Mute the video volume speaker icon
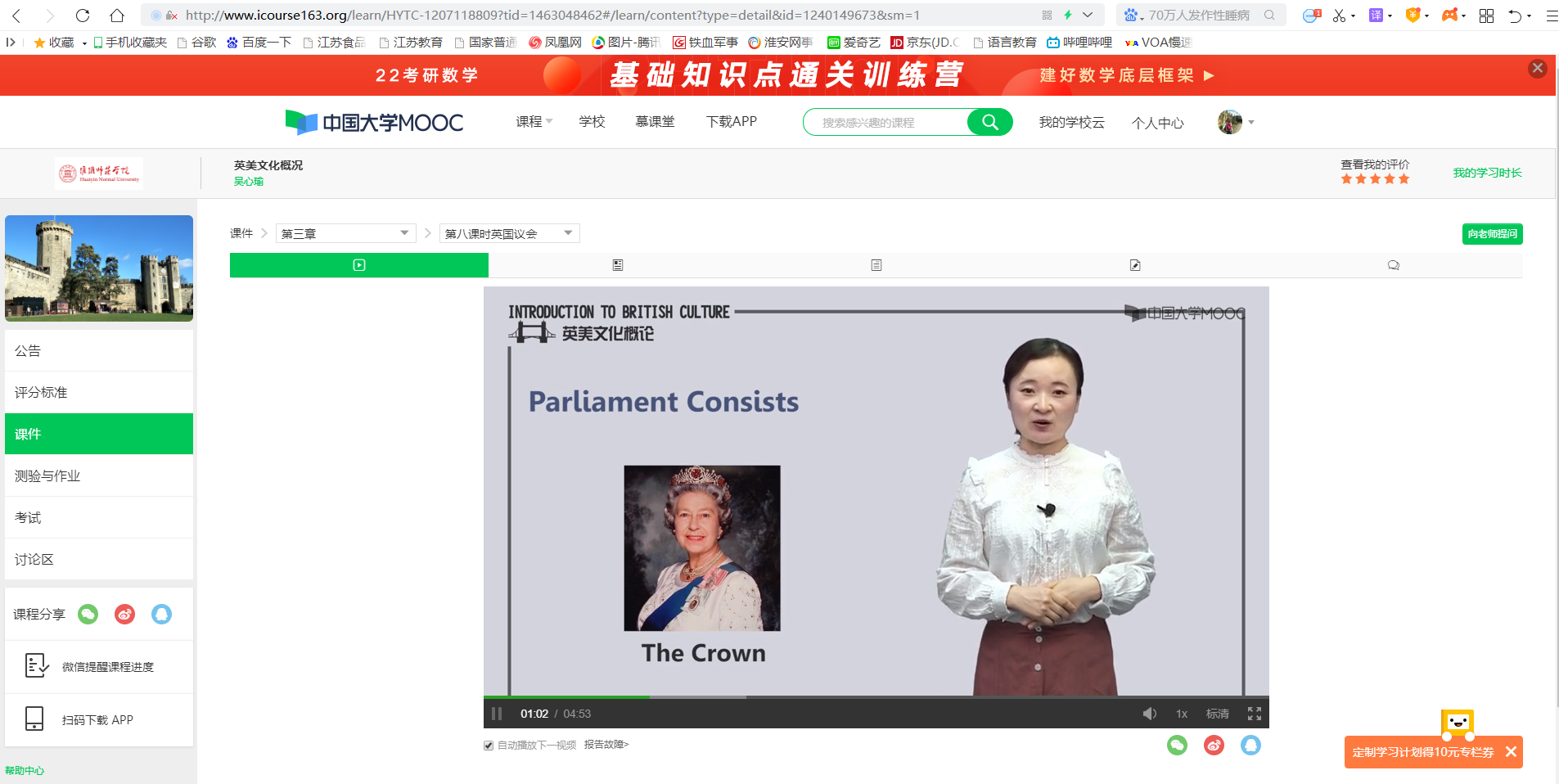The height and width of the screenshot is (784, 1559). (1149, 714)
